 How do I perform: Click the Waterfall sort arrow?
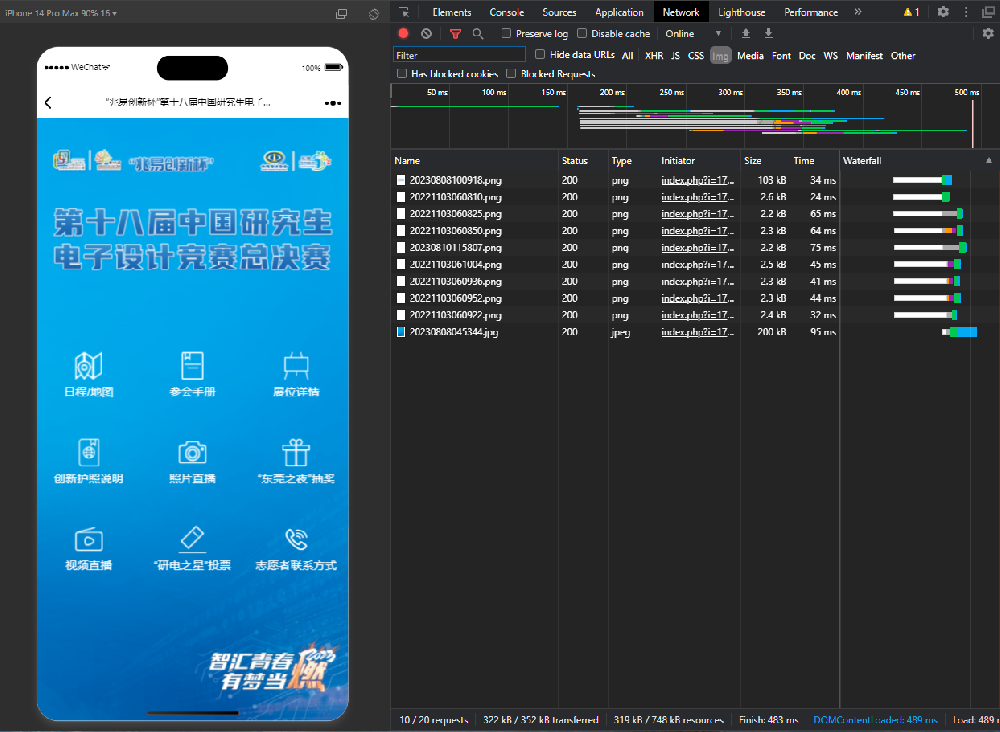[x=989, y=161]
